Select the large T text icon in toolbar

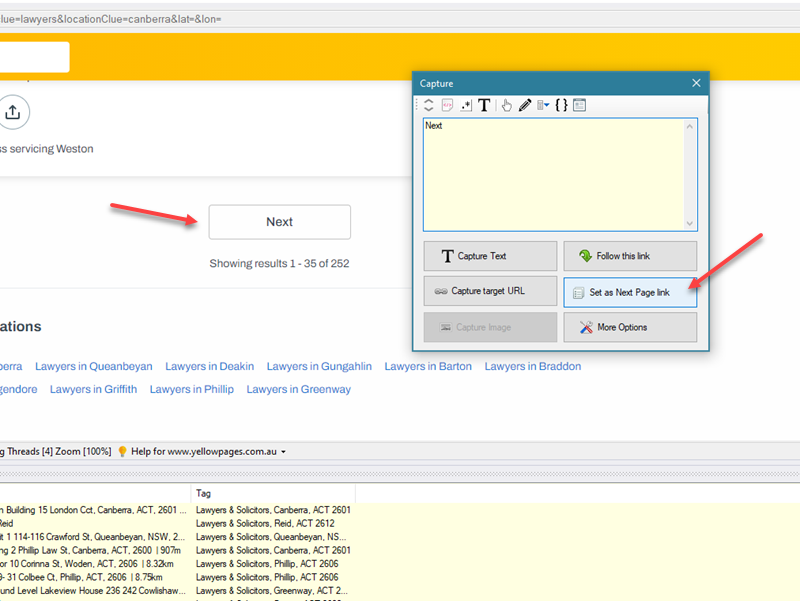tap(484, 105)
